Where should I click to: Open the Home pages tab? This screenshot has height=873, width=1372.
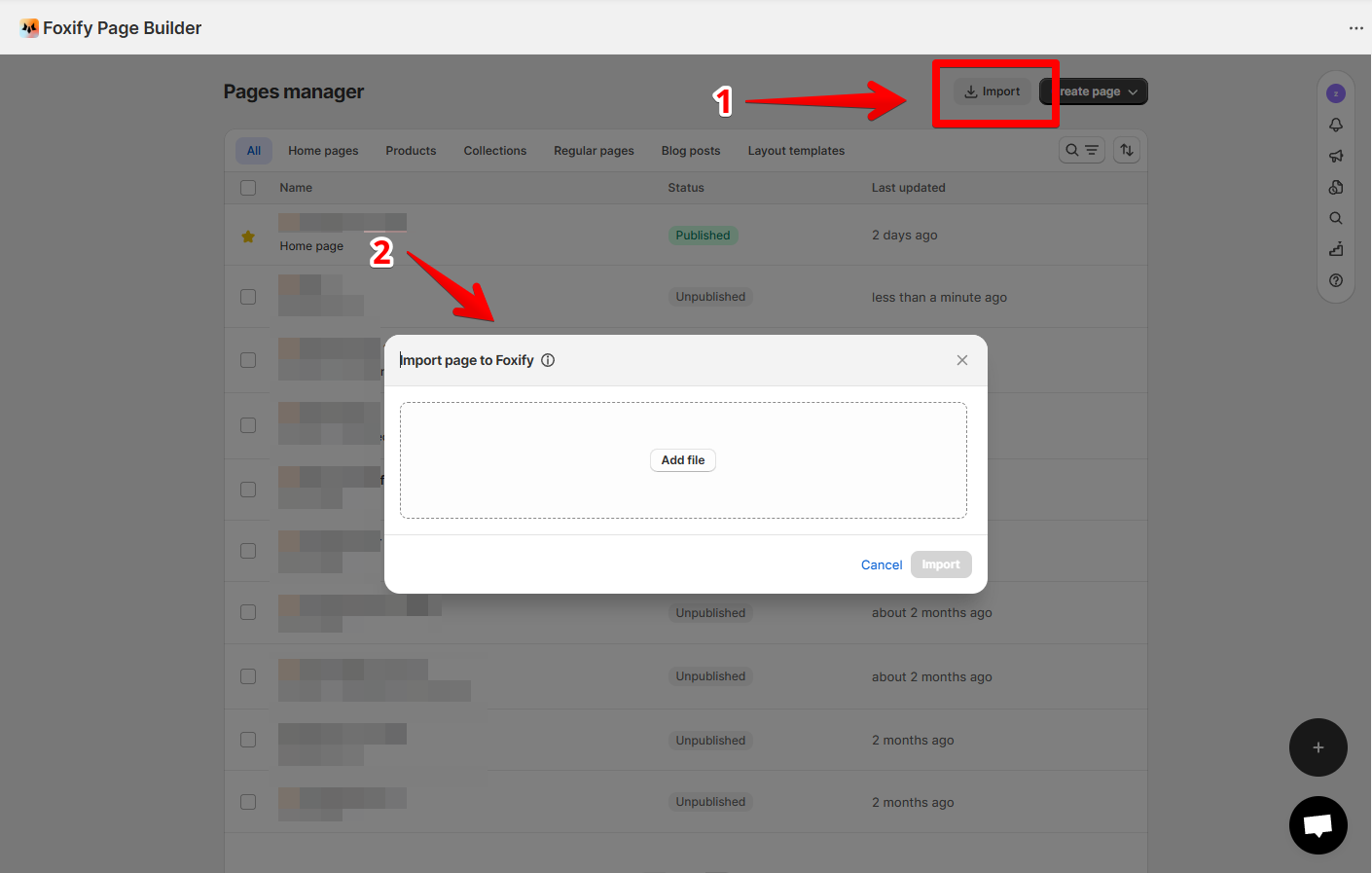pos(323,151)
